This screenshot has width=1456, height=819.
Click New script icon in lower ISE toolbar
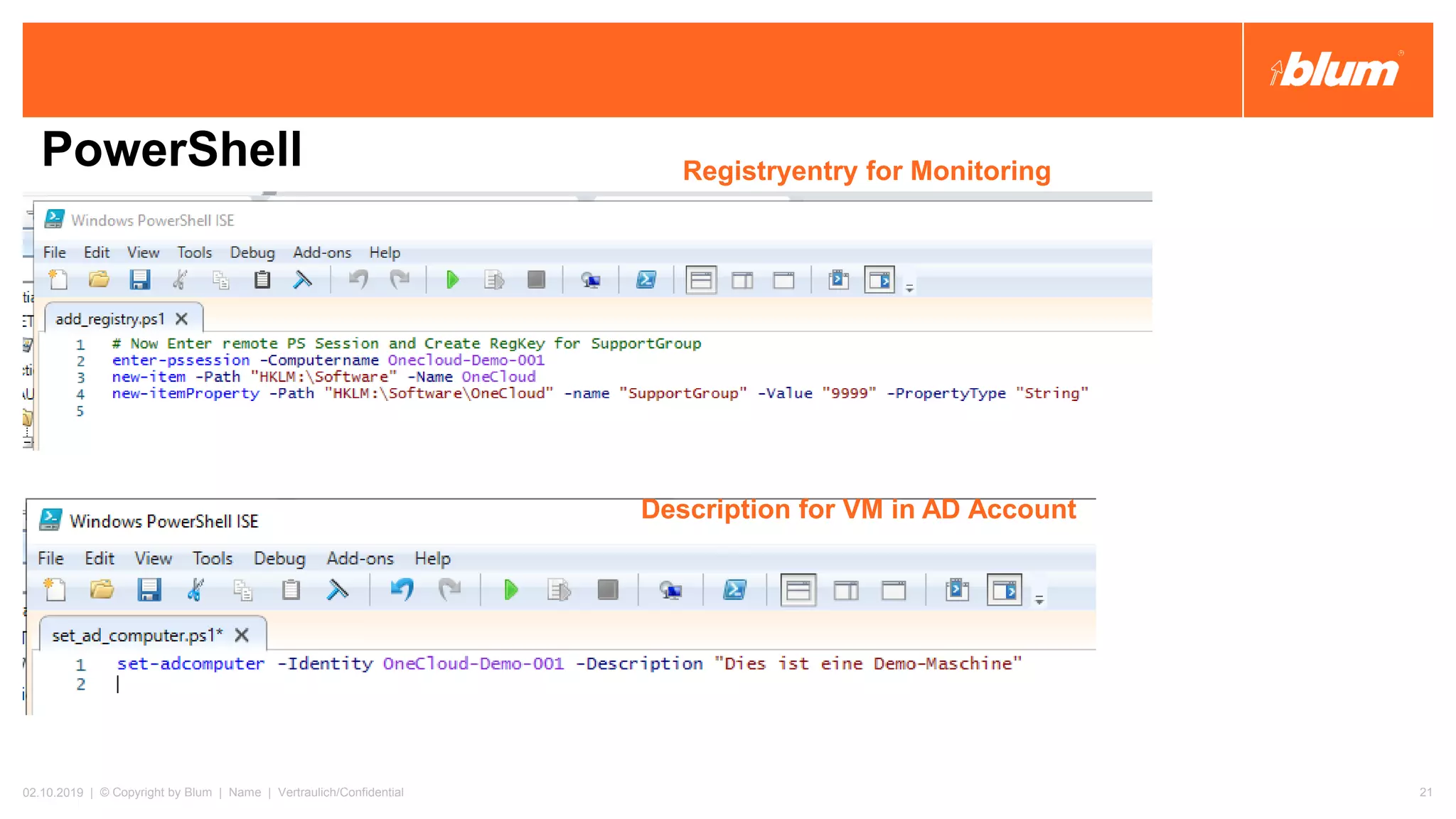pyautogui.click(x=55, y=590)
